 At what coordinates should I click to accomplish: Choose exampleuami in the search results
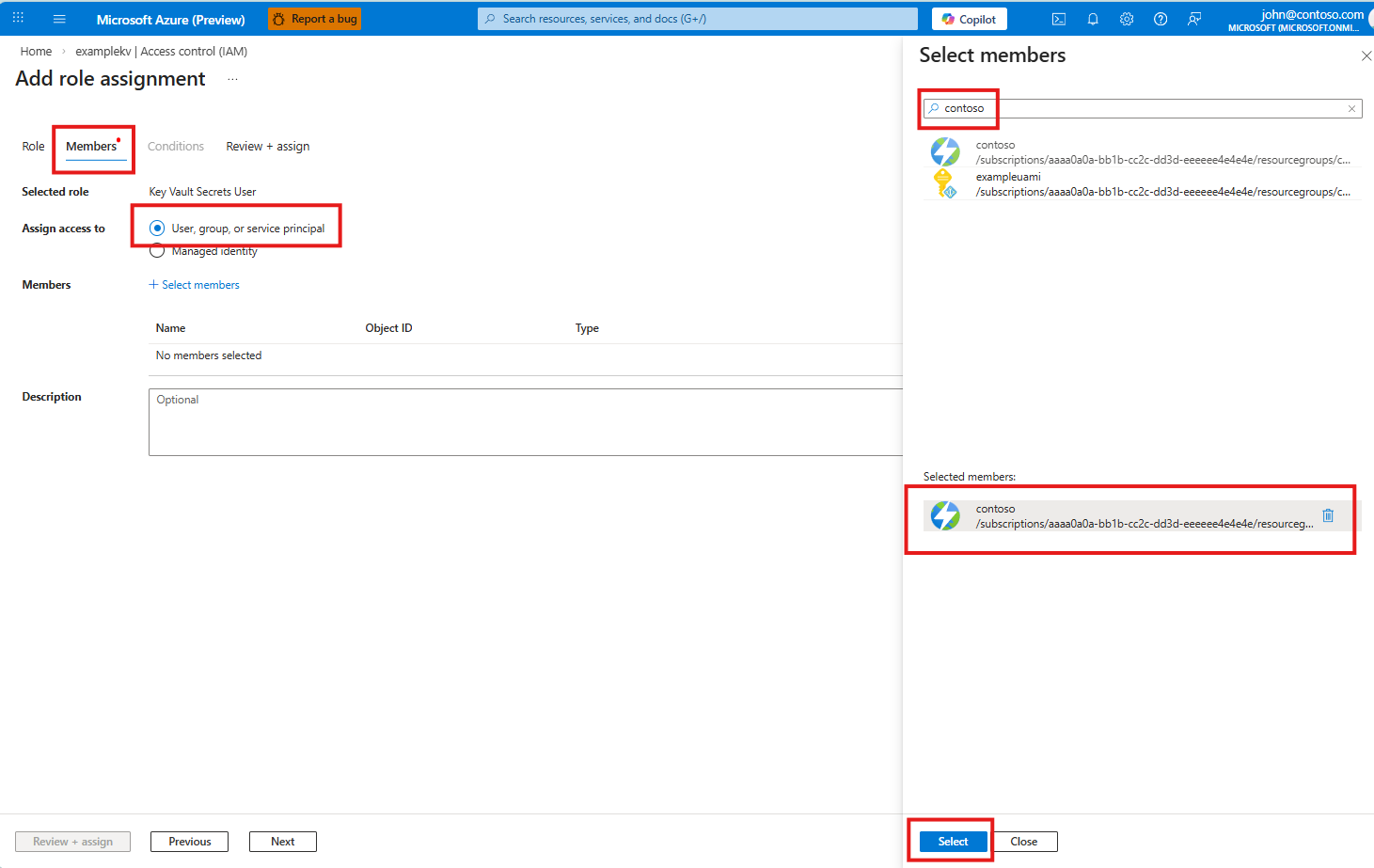[1143, 184]
